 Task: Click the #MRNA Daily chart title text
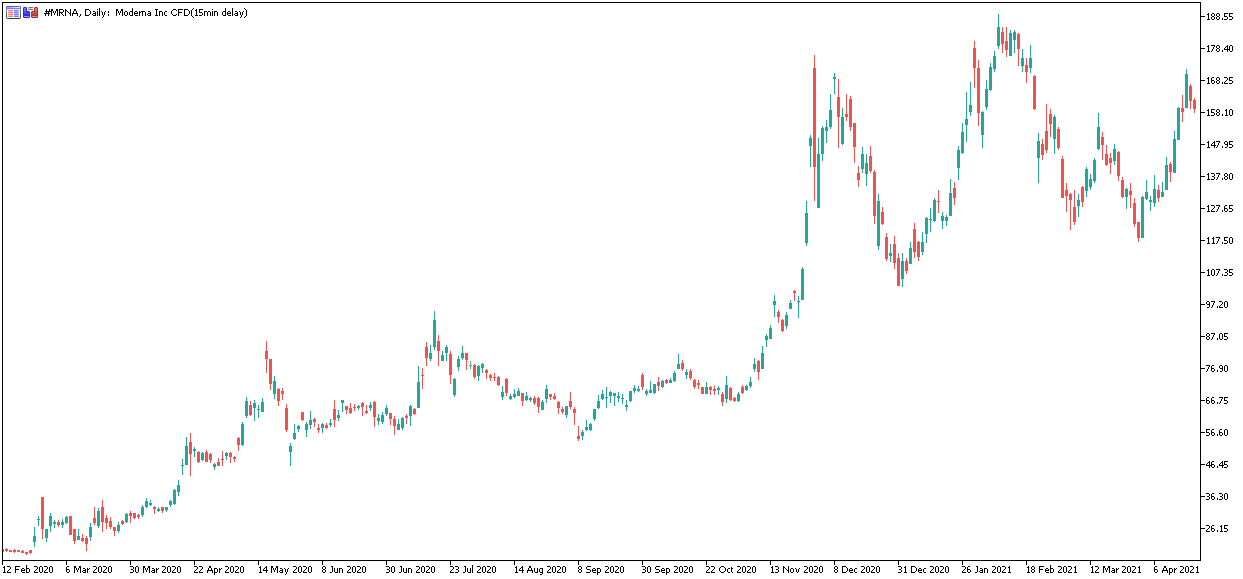pyautogui.click(x=146, y=12)
